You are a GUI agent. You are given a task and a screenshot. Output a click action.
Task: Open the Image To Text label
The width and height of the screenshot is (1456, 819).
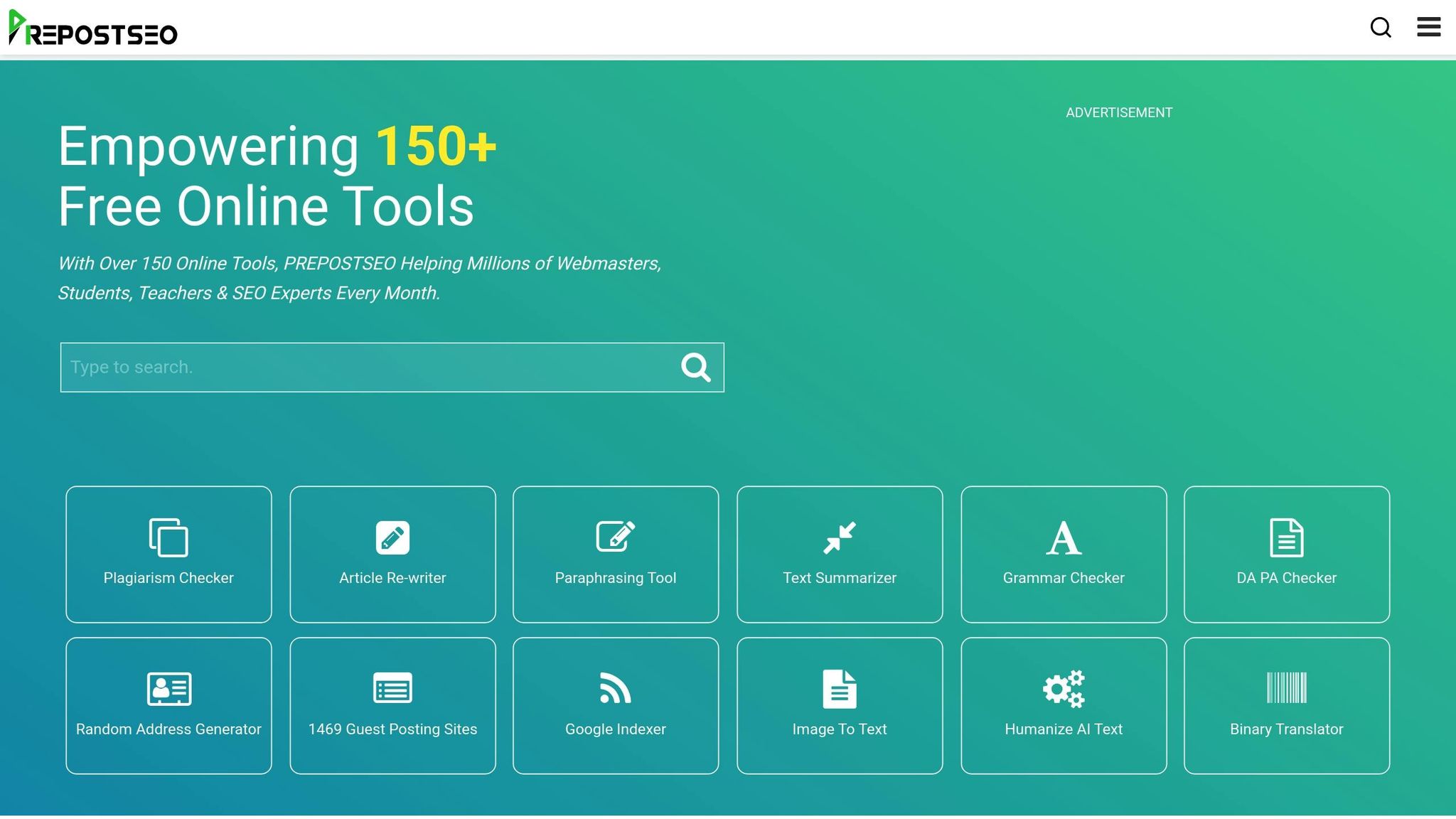(840, 729)
